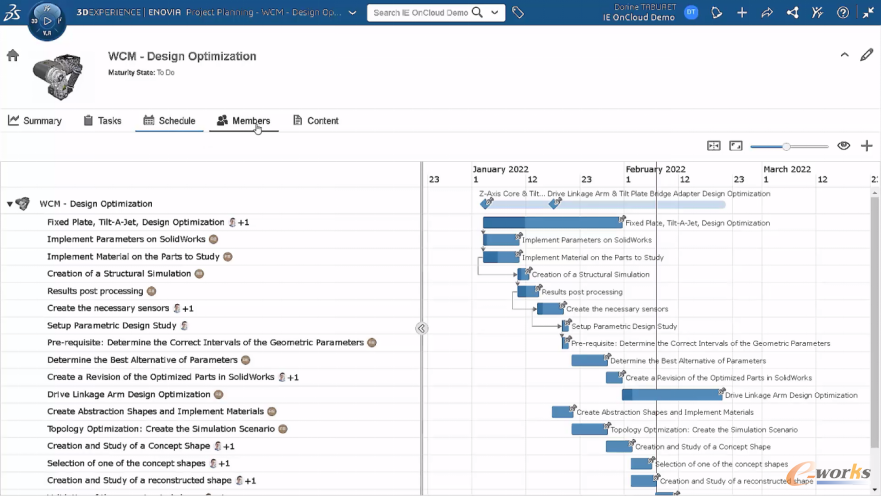
Task: Click the Maturity State To Do value
Action: click(x=165, y=72)
